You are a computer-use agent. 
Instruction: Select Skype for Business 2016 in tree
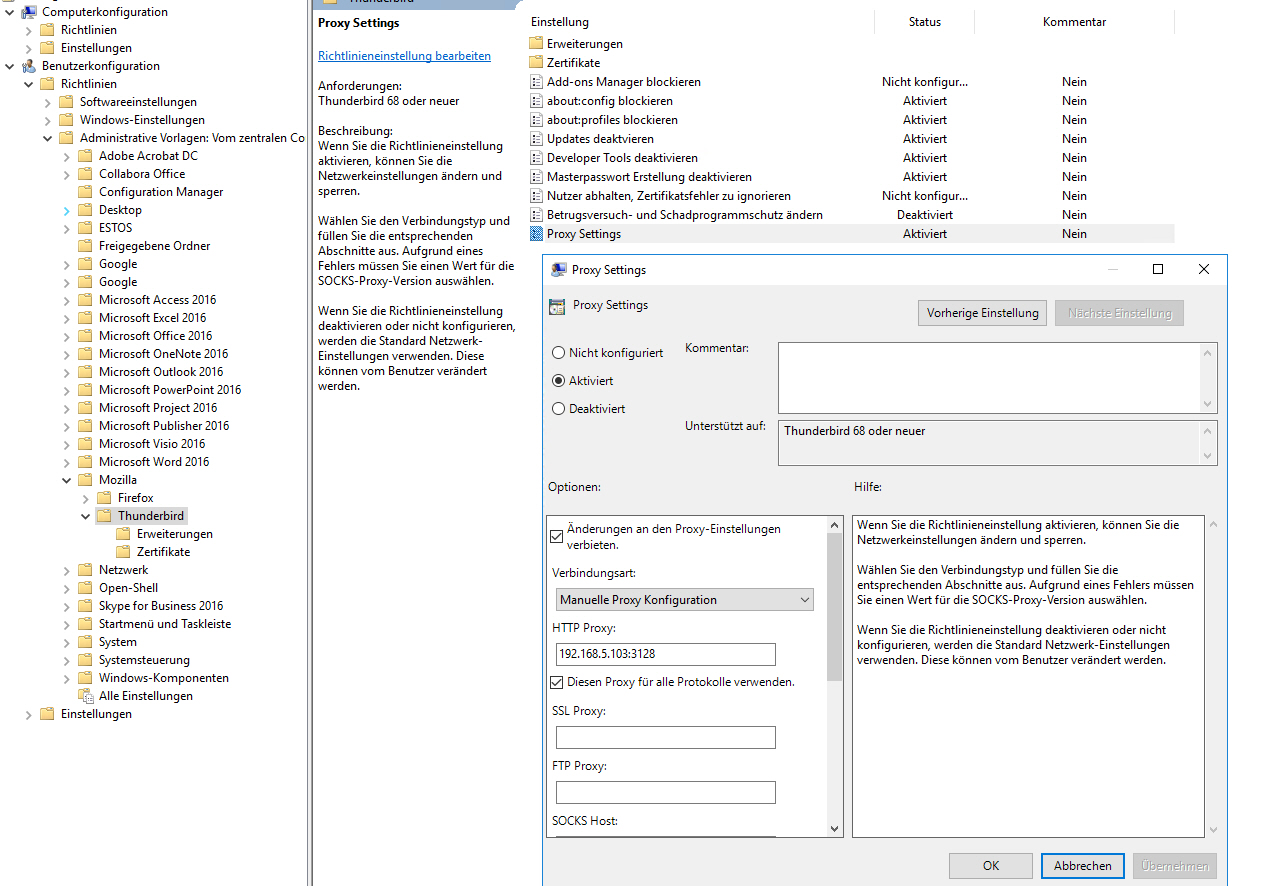click(161, 606)
